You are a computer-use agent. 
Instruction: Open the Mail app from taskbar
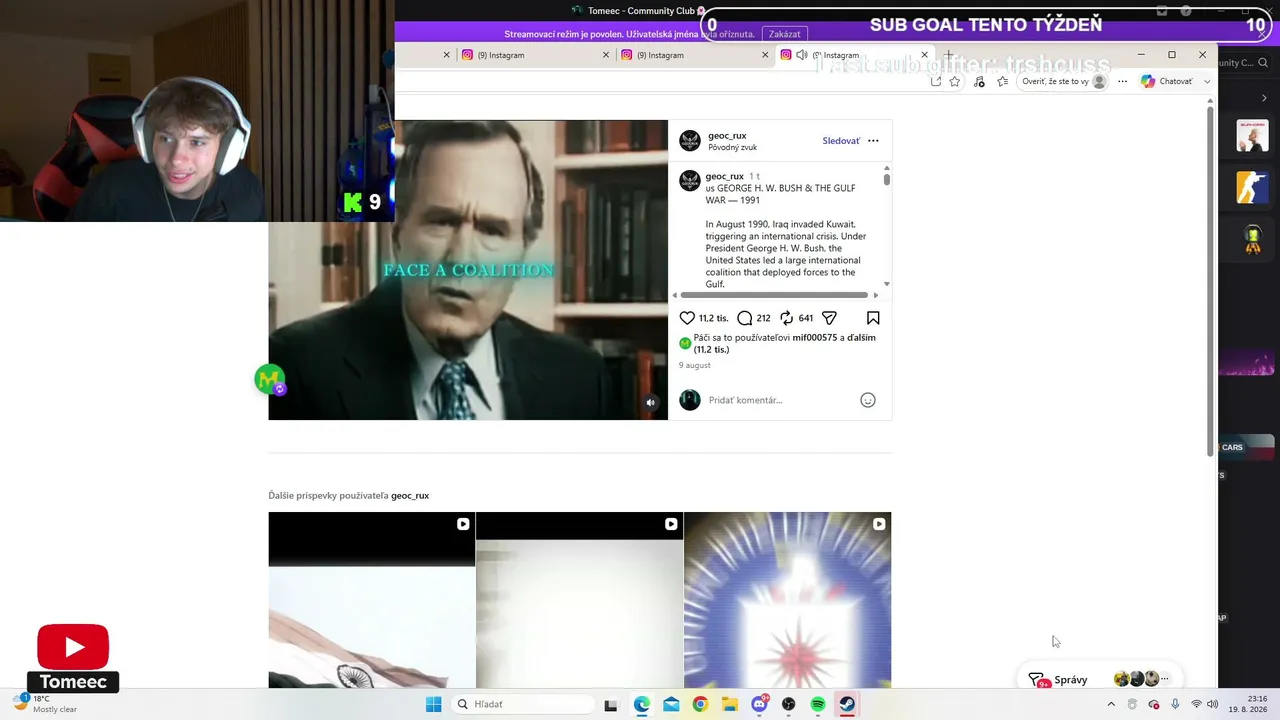(671, 704)
